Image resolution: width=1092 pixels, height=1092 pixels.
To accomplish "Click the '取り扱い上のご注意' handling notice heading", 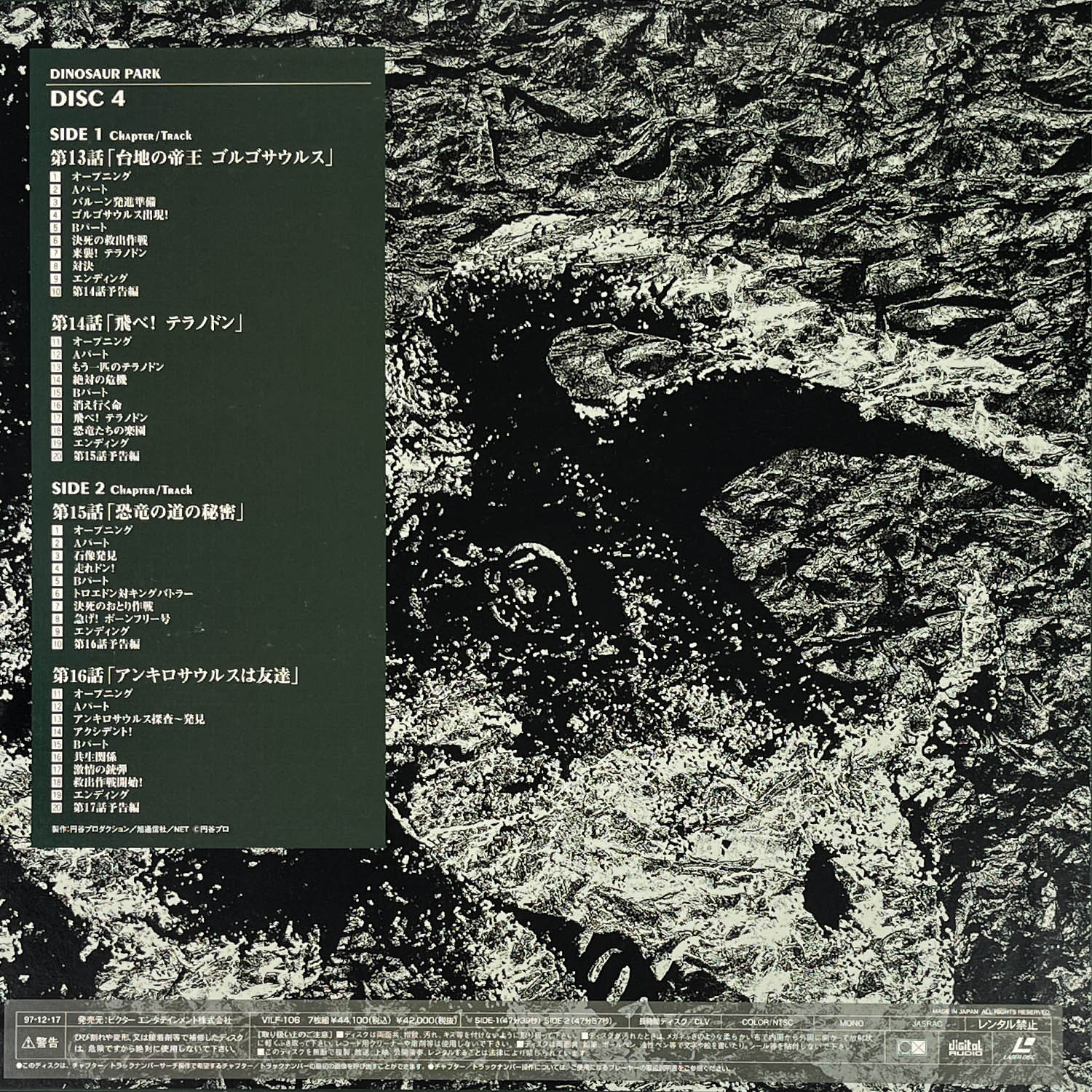I will click(295, 1034).
